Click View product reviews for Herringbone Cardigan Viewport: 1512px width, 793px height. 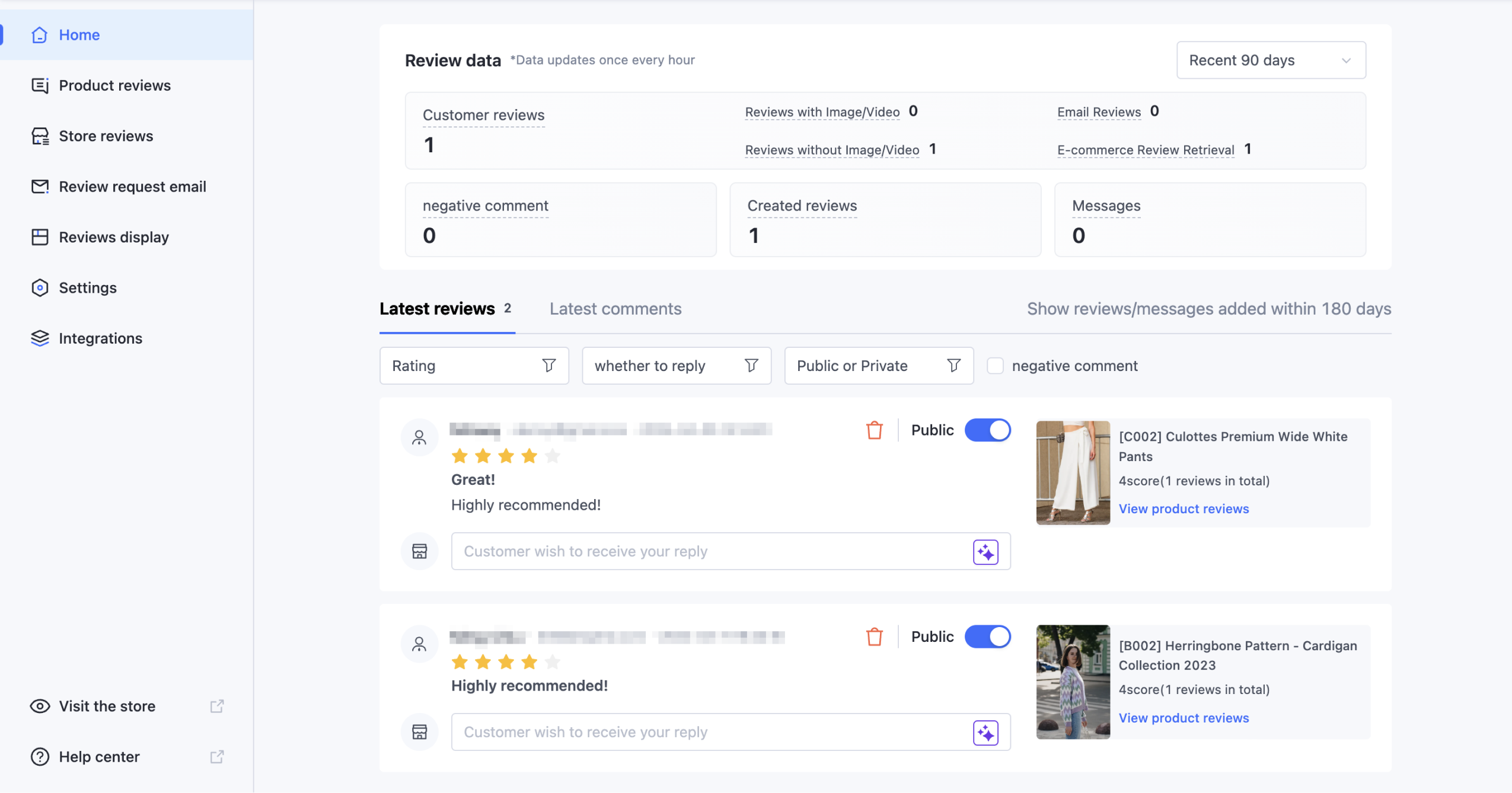pos(1183,718)
